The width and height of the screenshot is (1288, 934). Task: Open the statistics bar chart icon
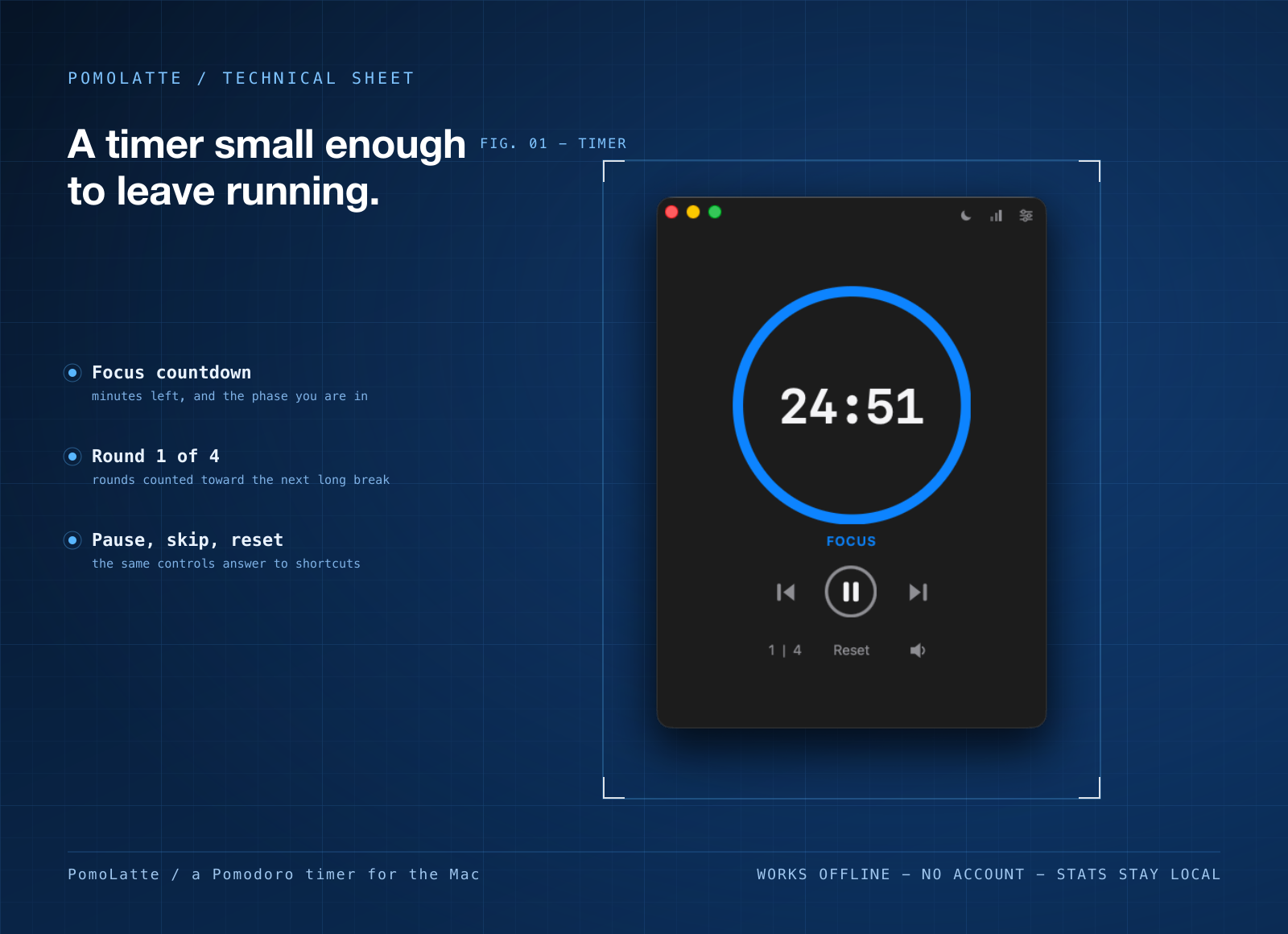click(997, 216)
